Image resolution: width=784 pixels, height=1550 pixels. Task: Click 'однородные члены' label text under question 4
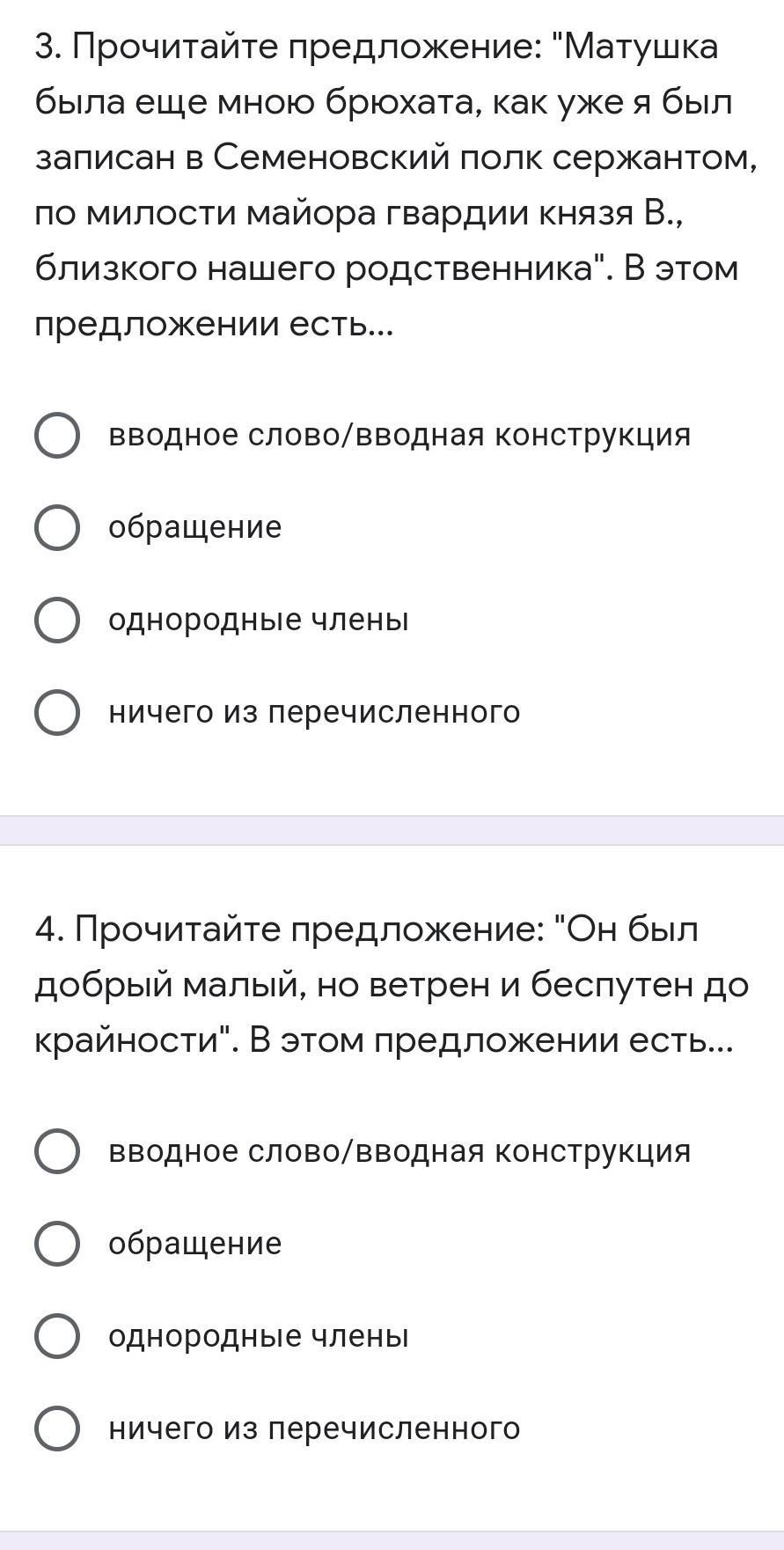[259, 1335]
